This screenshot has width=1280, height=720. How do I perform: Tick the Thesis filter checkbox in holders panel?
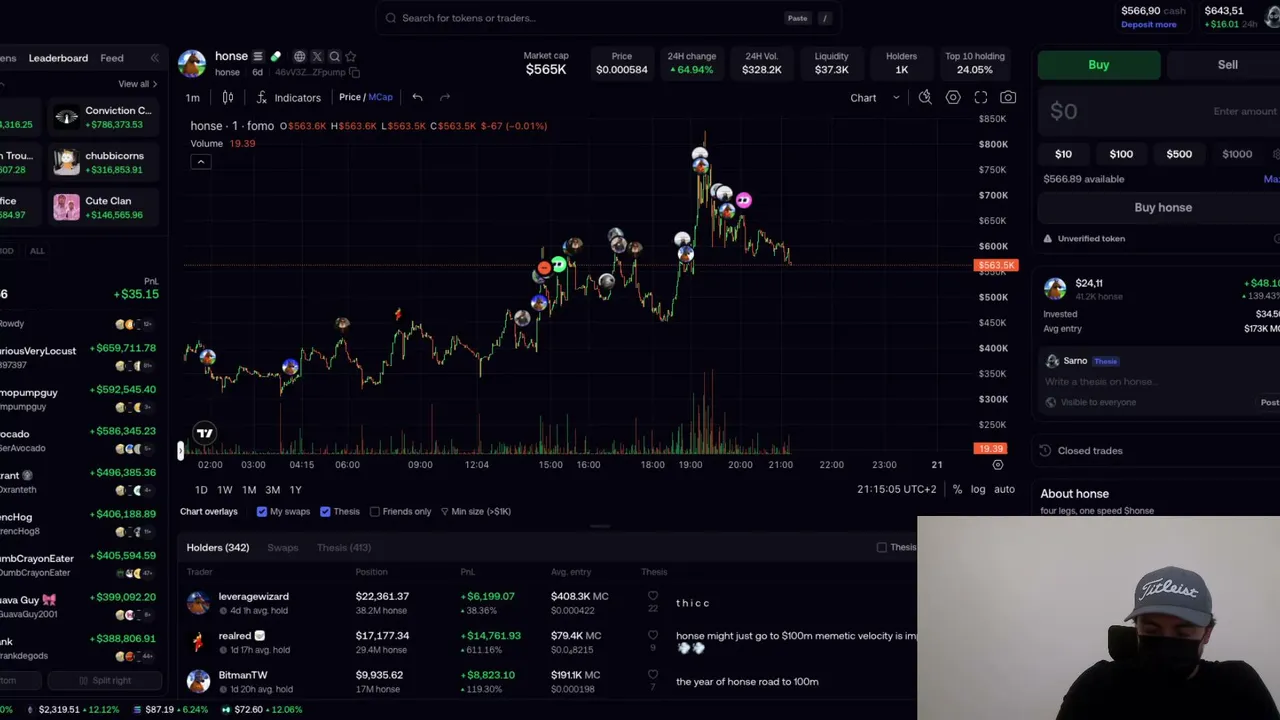(882, 547)
